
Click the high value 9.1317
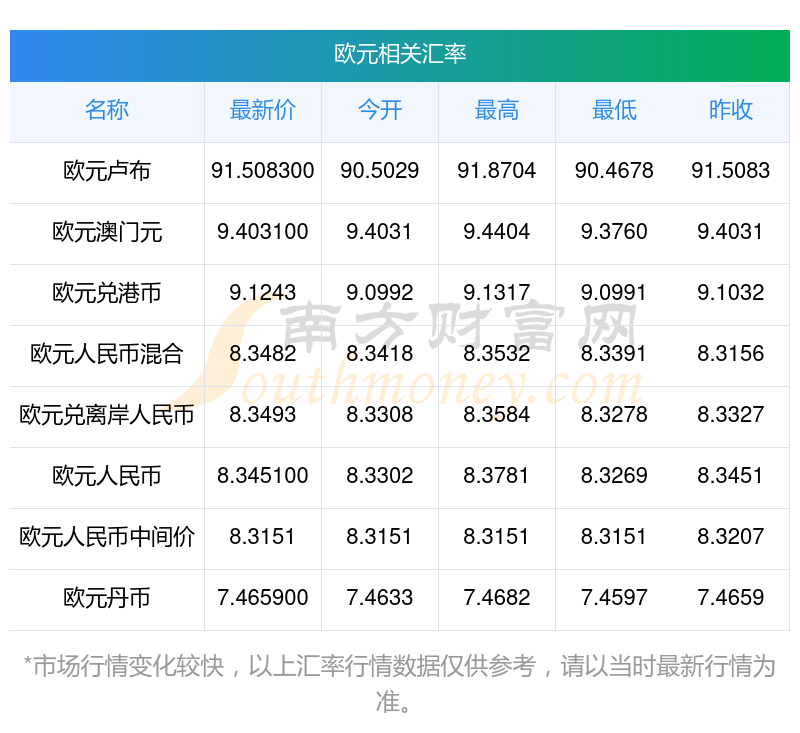(497, 292)
